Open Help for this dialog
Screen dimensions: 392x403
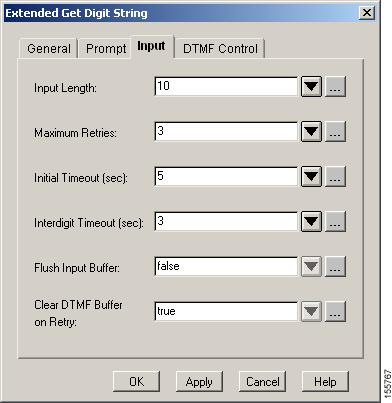pyautogui.click(x=325, y=381)
